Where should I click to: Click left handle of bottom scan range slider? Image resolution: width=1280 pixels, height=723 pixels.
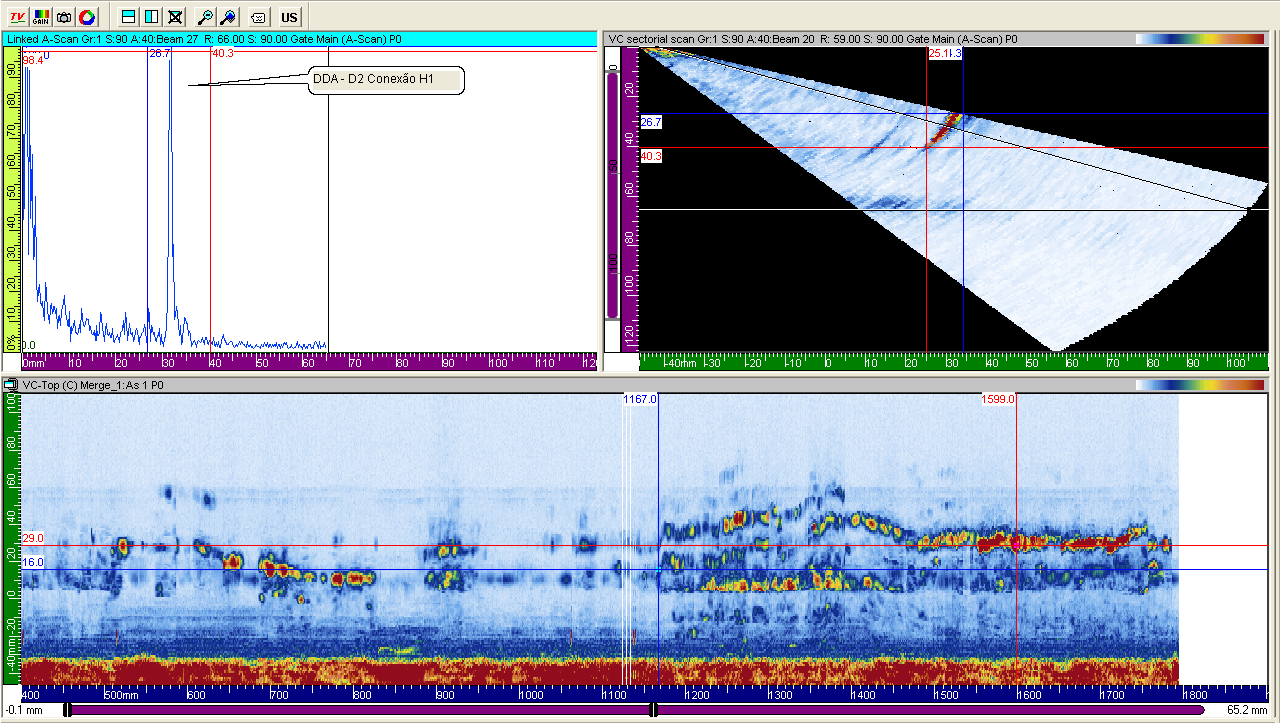pyautogui.click(x=67, y=710)
